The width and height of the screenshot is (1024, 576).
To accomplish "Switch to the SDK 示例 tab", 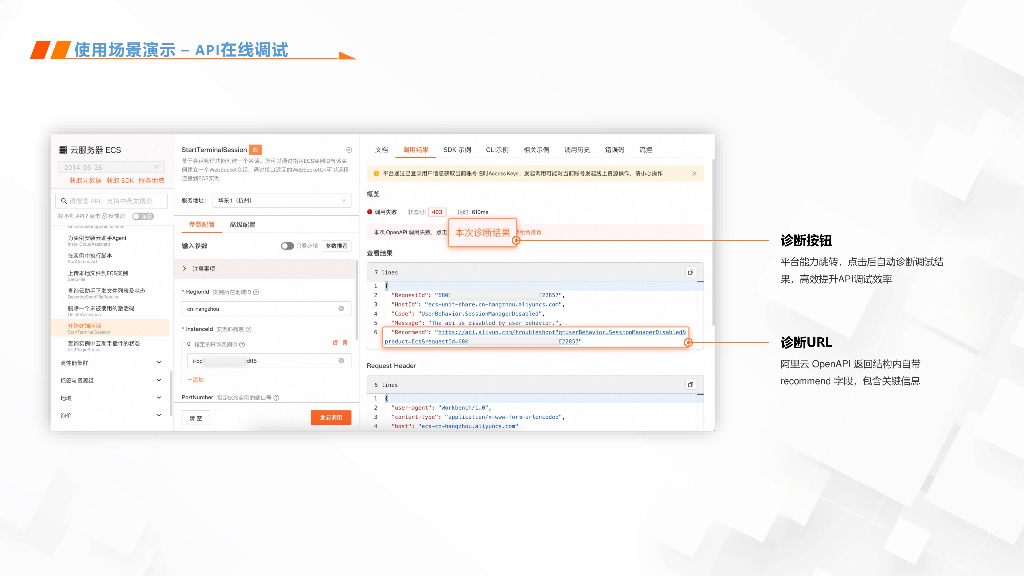I will pyautogui.click(x=457, y=150).
